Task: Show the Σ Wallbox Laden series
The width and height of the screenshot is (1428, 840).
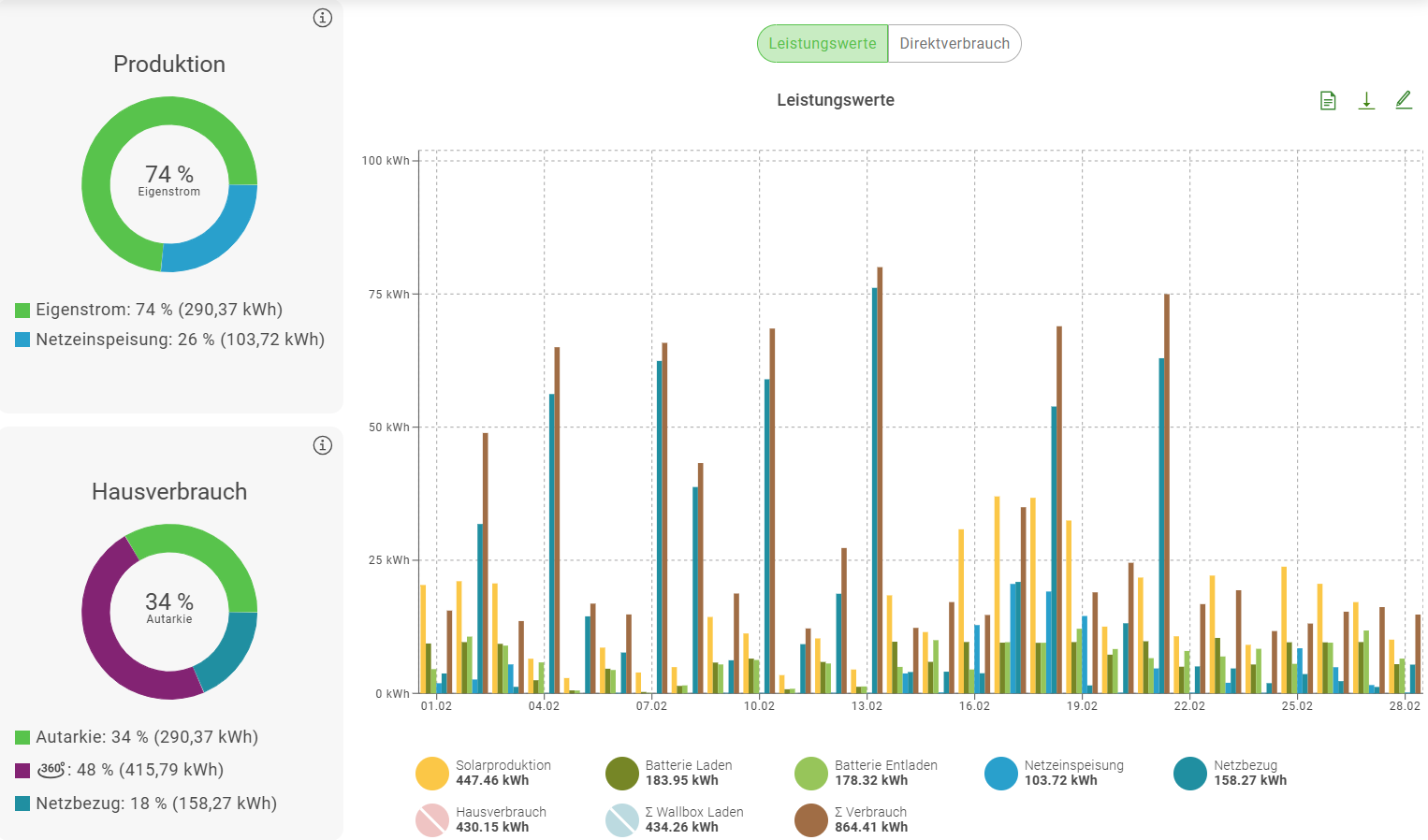Action: coord(622,820)
